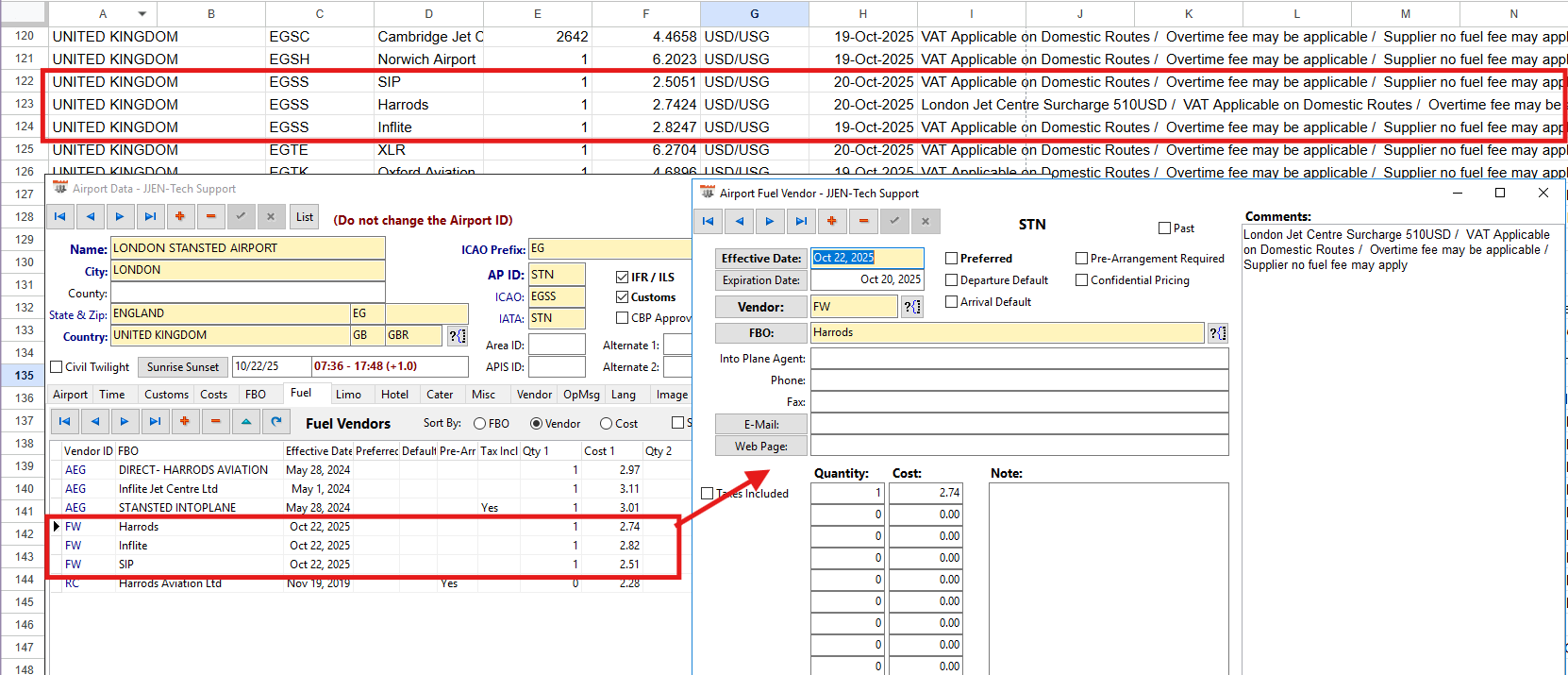
Task: Click previous record arrow in Airport Data toolbar
Action: pyautogui.click(x=91, y=217)
